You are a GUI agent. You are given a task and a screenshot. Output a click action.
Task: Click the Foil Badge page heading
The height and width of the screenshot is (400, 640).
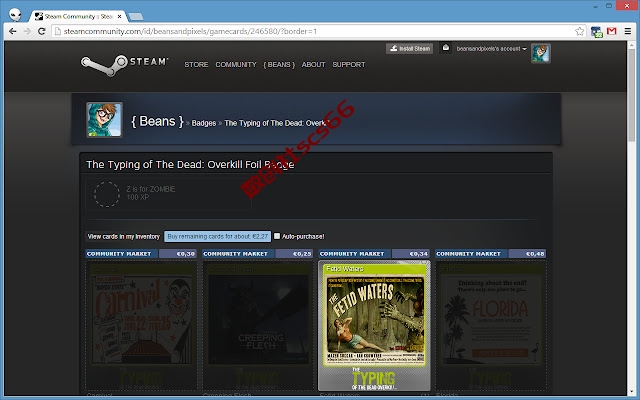190,164
